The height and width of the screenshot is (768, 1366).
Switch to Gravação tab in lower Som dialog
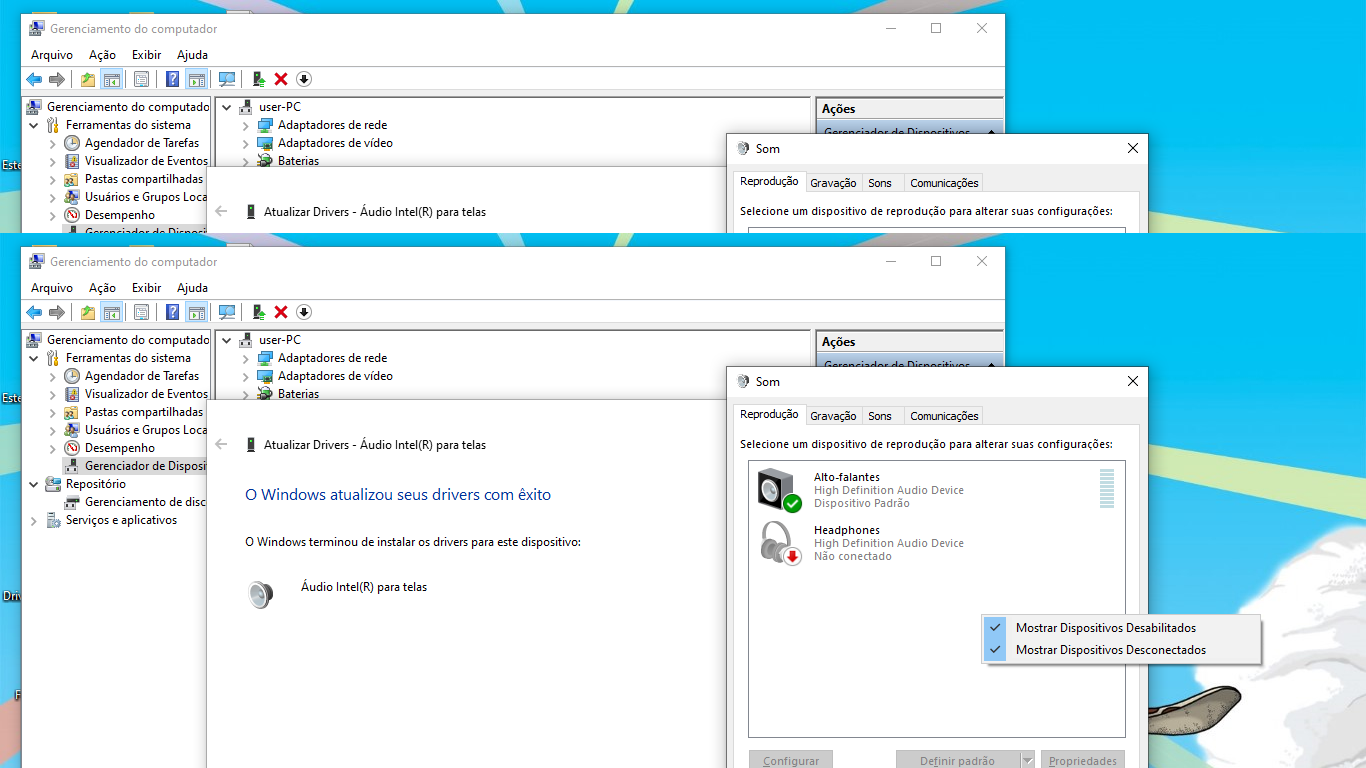[833, 416]
